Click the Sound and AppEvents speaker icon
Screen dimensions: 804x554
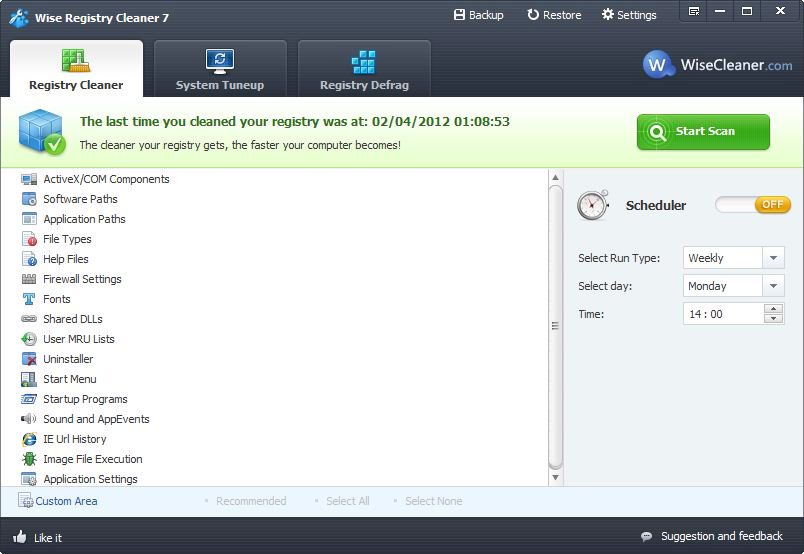29,419
